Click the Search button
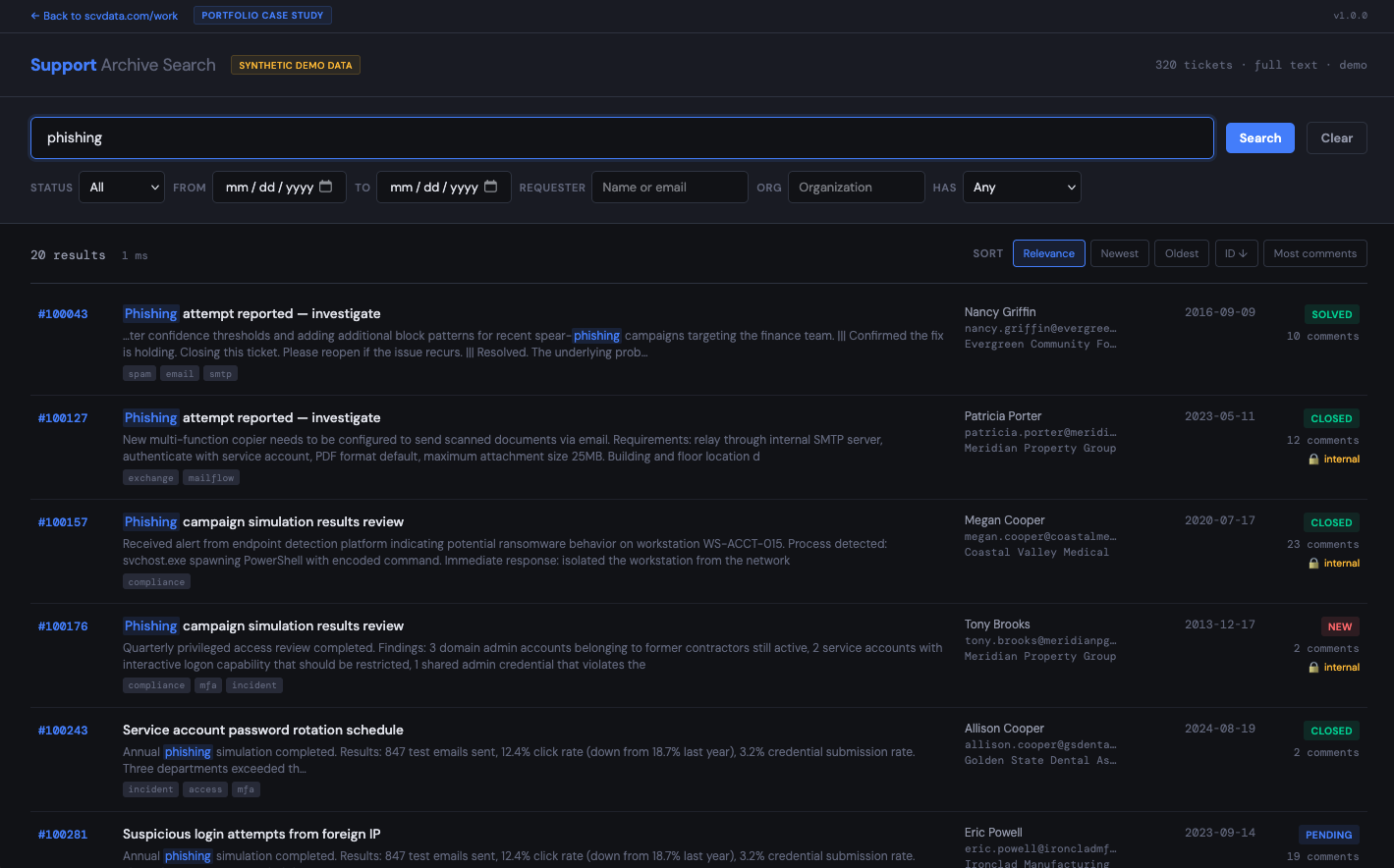This screenshot has width=1394, height=868. coord(1260,138)
